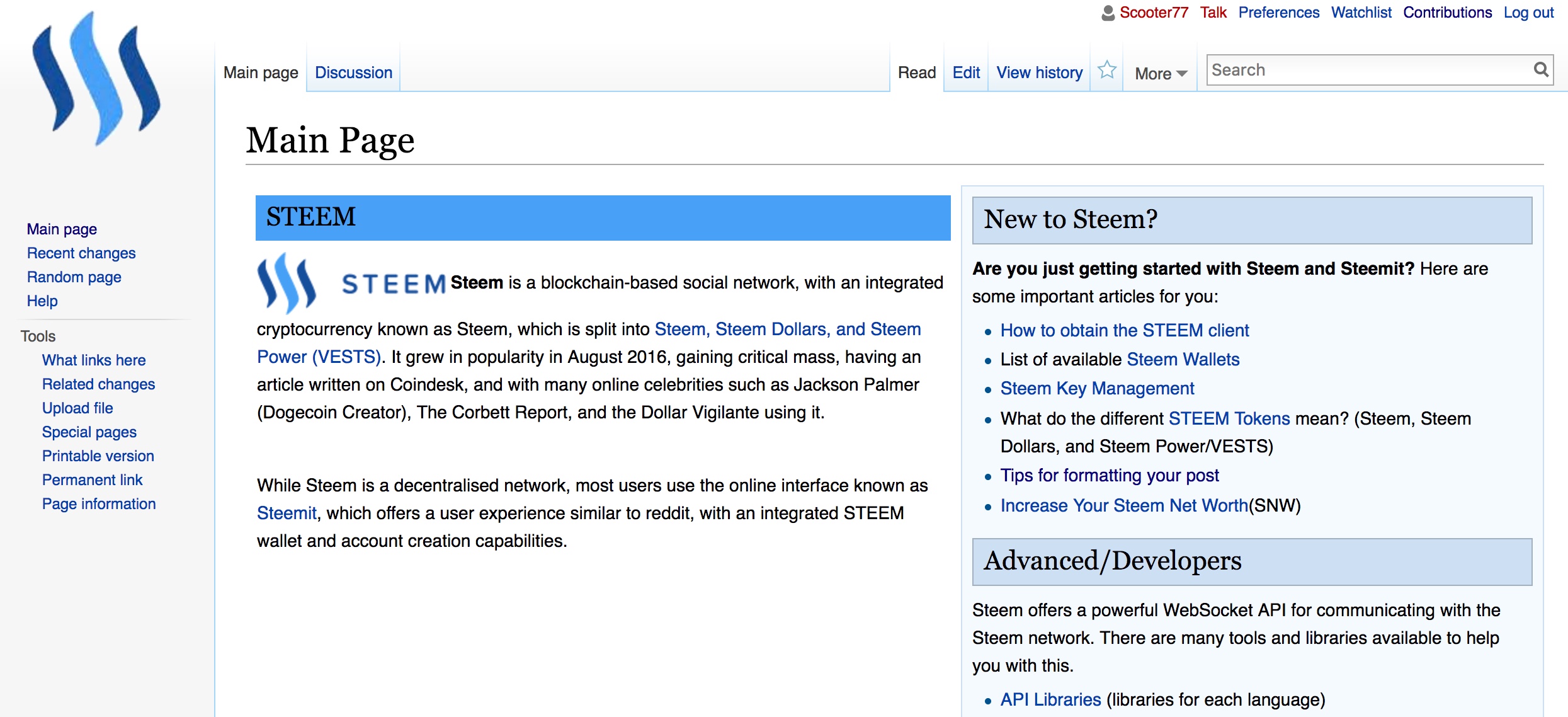Go to a Random page
The image size is (1568, 717).
coord(74,277)
